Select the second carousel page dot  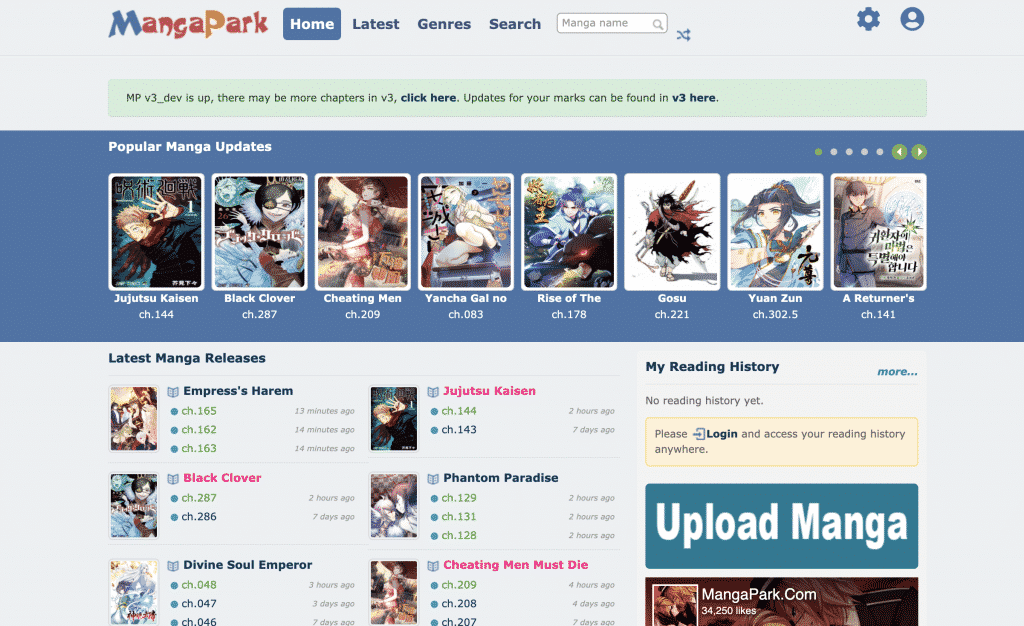tap(834, 152)
